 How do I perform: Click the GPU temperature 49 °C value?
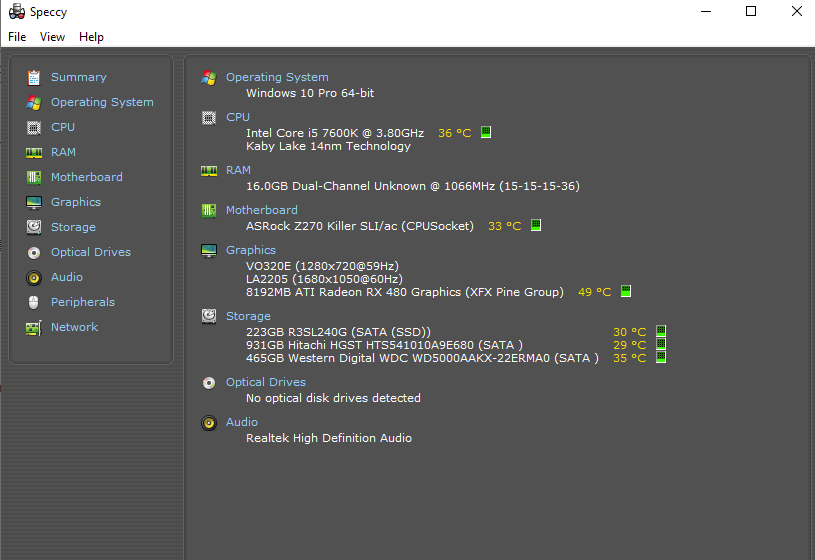(x=595, y=292)
